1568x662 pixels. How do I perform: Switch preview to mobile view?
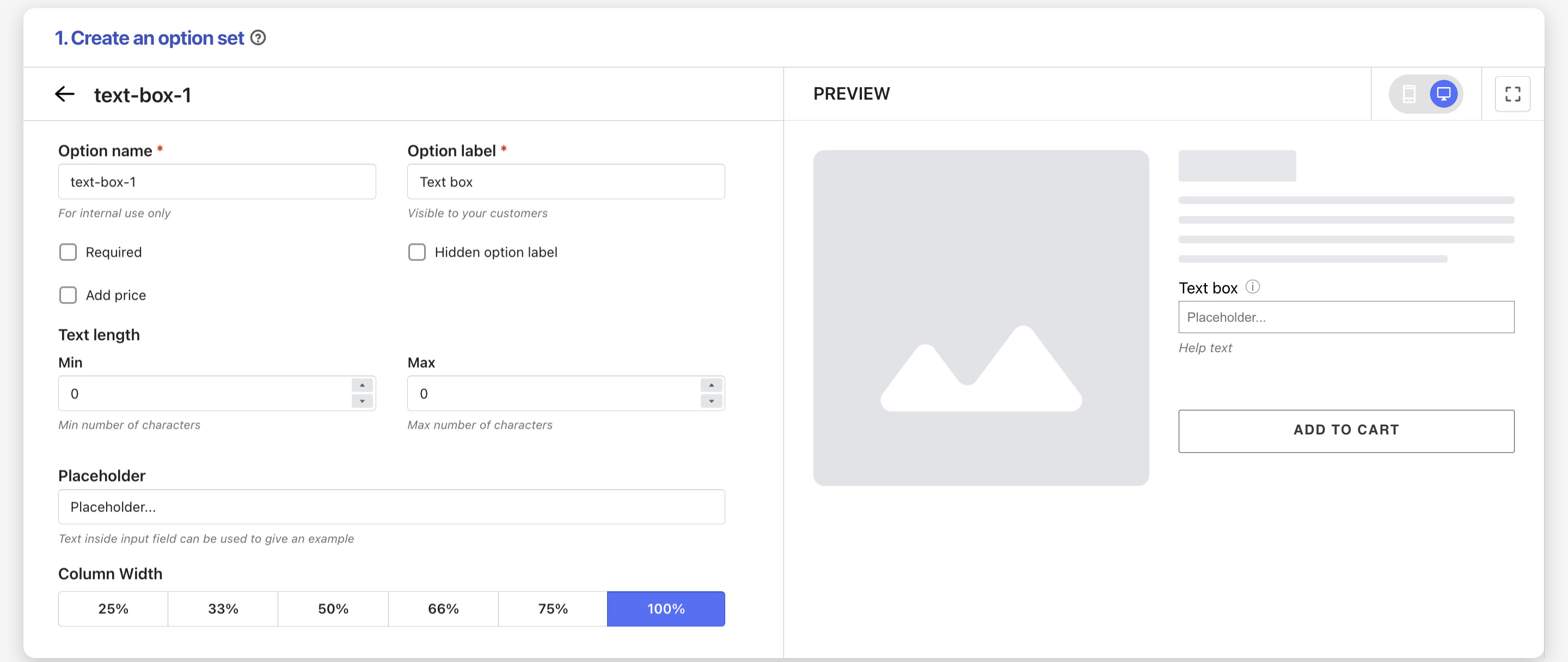click(1408, 94)
